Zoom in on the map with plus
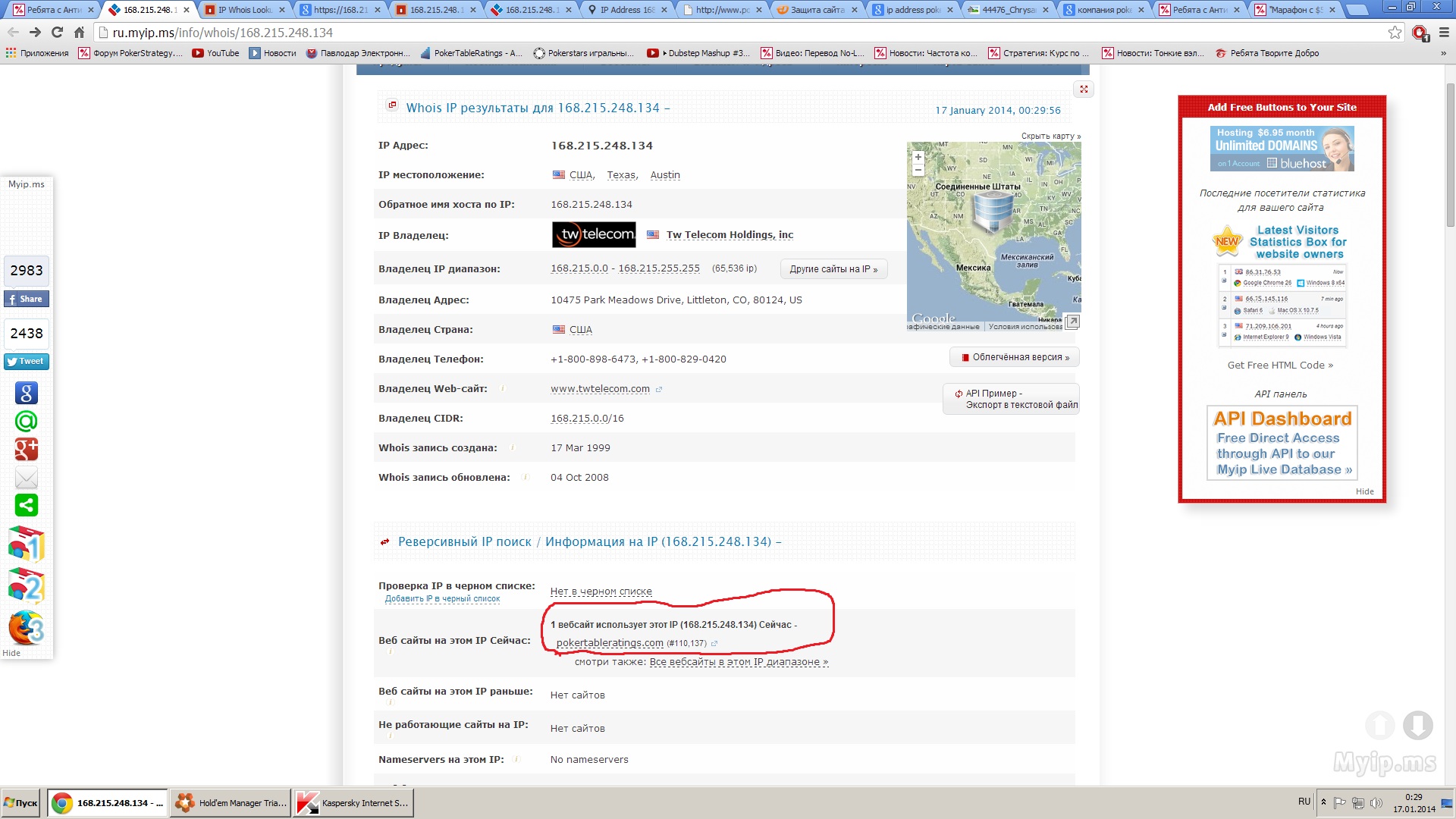 918,157
